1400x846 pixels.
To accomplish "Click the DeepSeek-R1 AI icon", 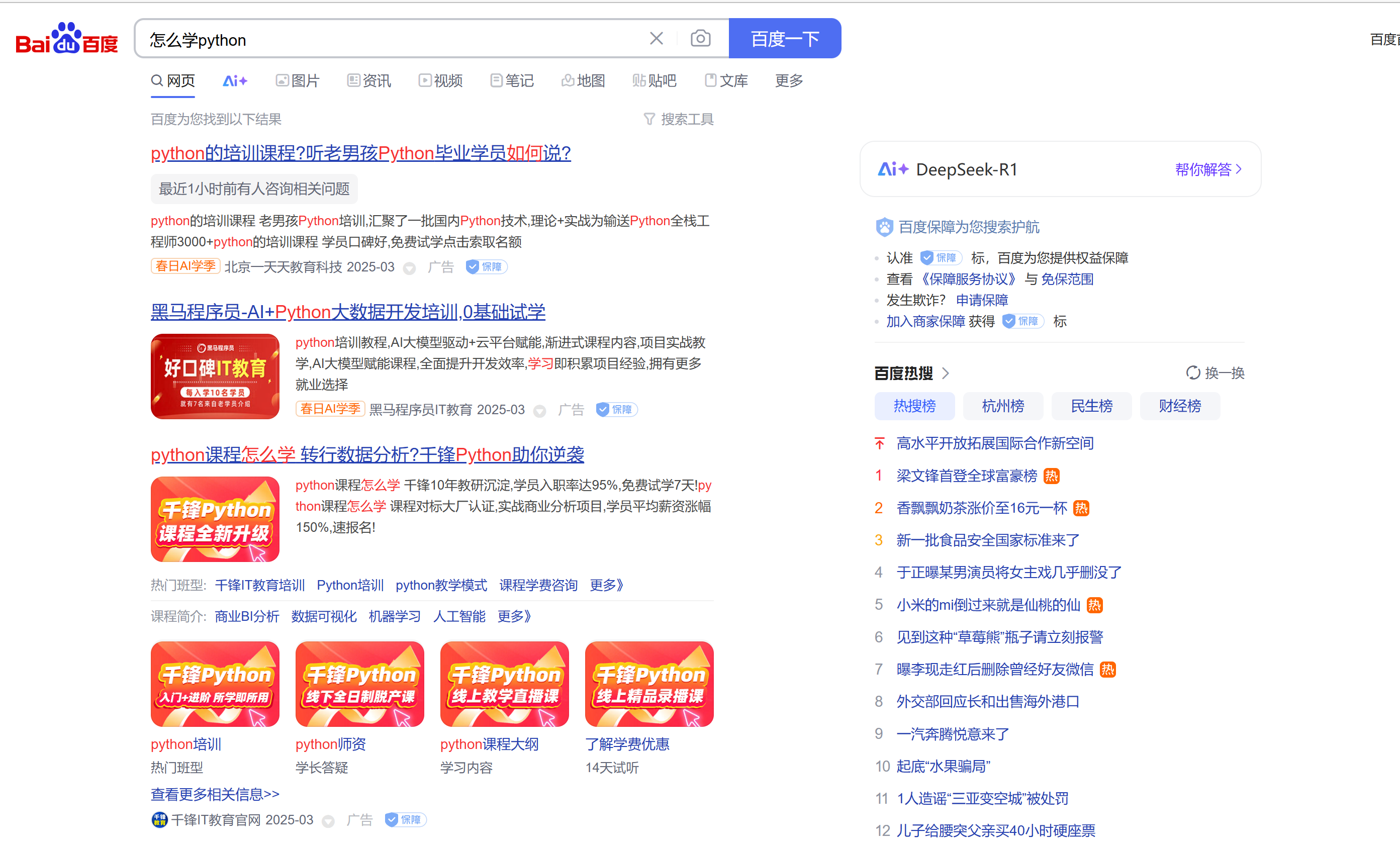I will [893, 169].
